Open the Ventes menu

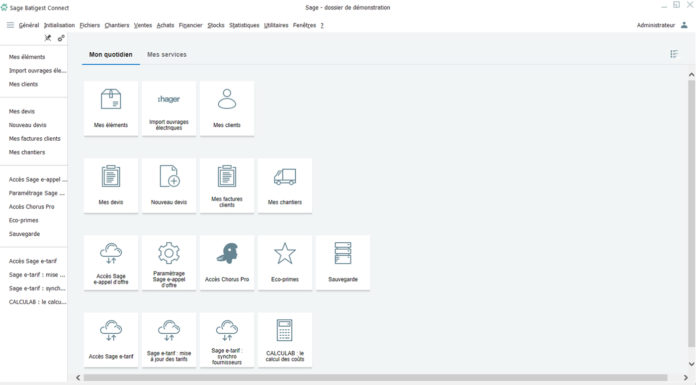click(x=143, y=25)
